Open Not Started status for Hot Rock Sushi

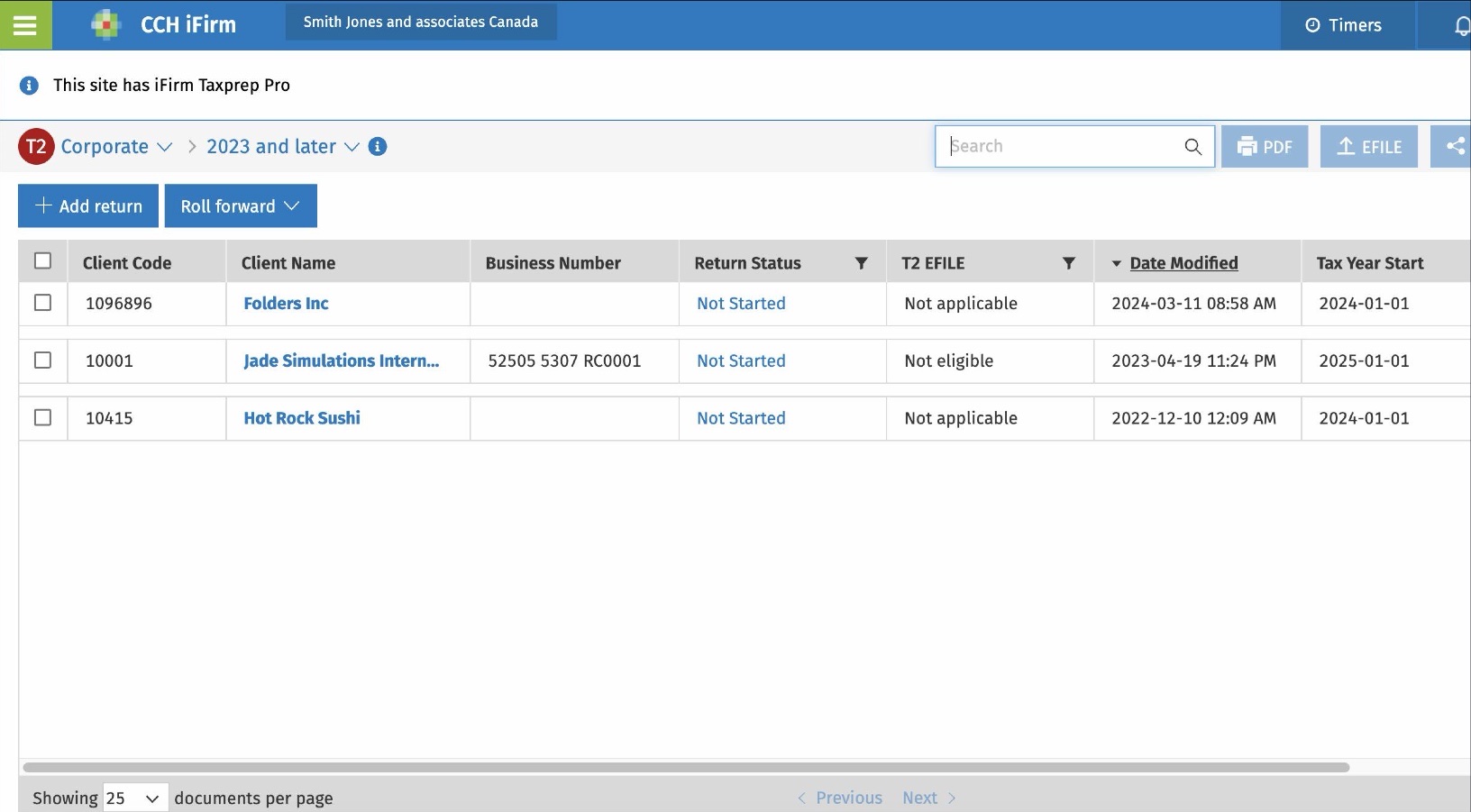(x=741, y=418)
